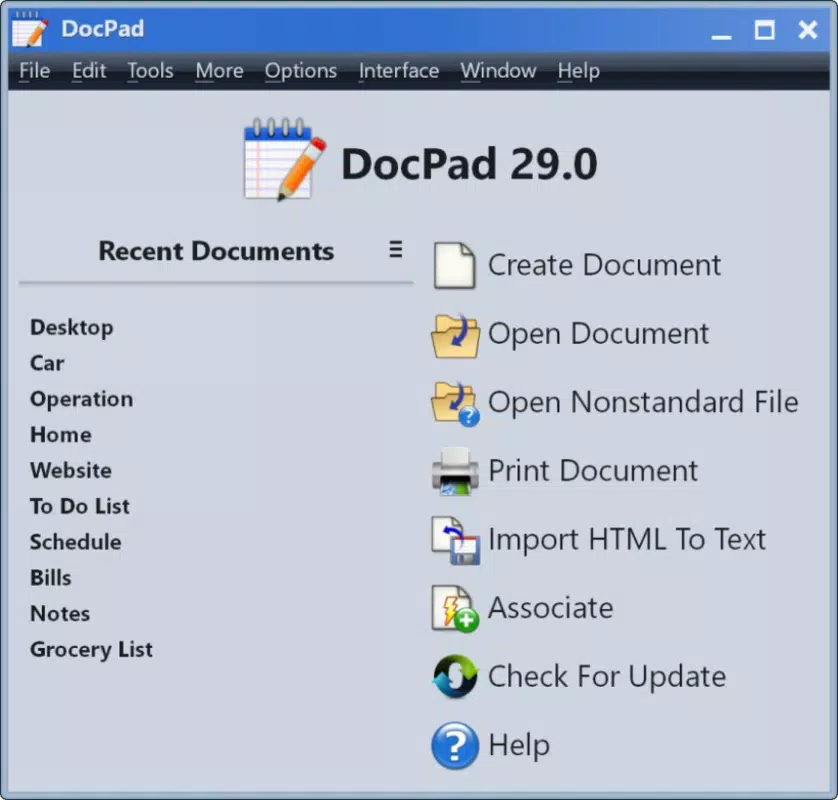Open recent document Grocery List
The image size is (838, 800).
[91, 650]
